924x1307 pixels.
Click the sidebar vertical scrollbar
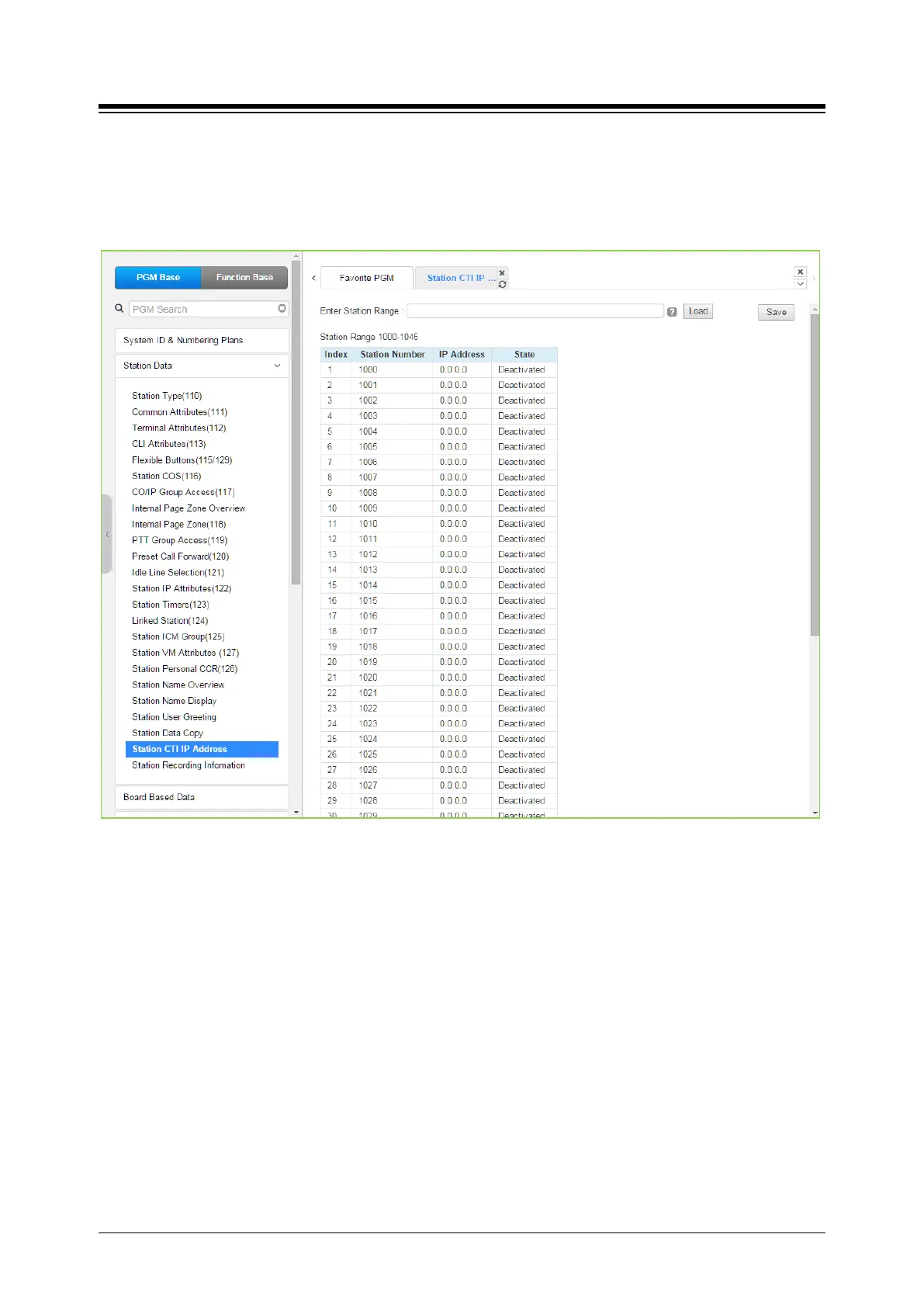(296, 423)
